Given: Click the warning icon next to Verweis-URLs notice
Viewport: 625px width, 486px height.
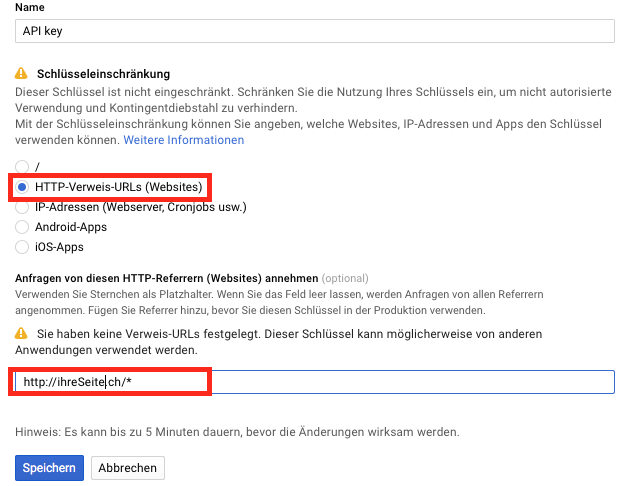Looking at the screenshot, I should click(21, 334).
